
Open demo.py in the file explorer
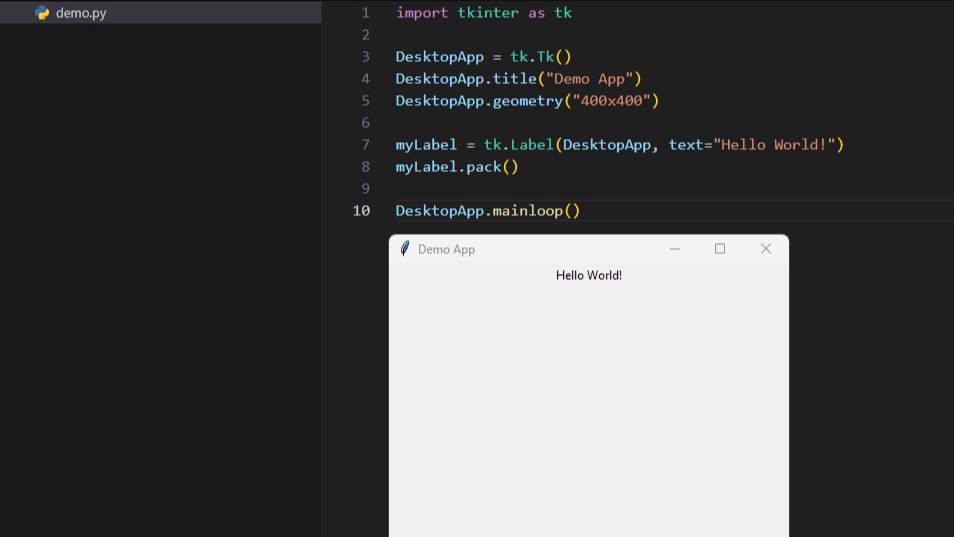[x=81, y=13]
